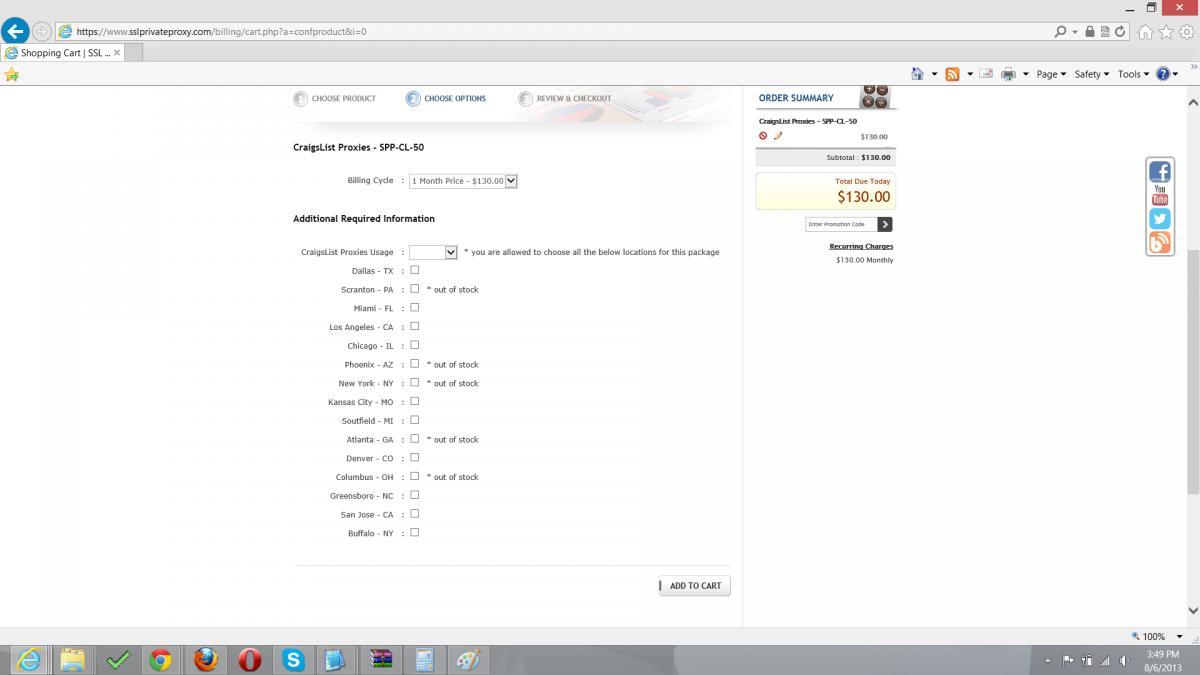Open the CraigsList Proxies Usage dropdown
The image size is (1200, 675).
pyautogui.click(x=433, y=252)
